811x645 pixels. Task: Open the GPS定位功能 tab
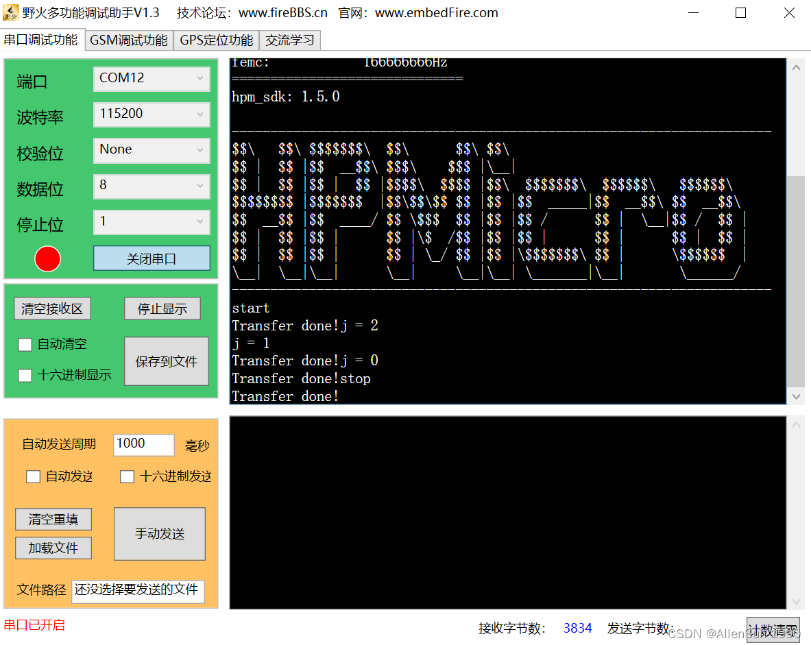coord(216,41)
